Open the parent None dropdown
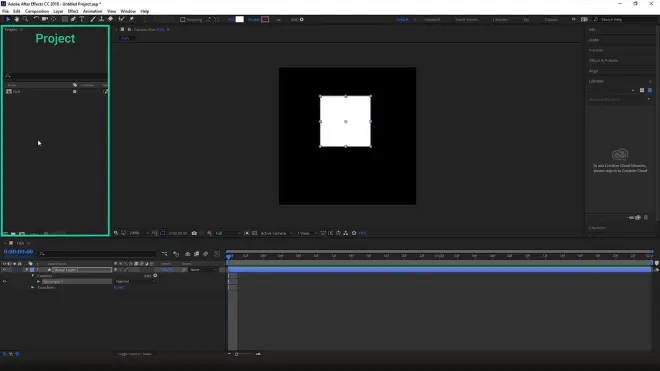This screenshot has width=660, height=371. click(x=204, y=270)
